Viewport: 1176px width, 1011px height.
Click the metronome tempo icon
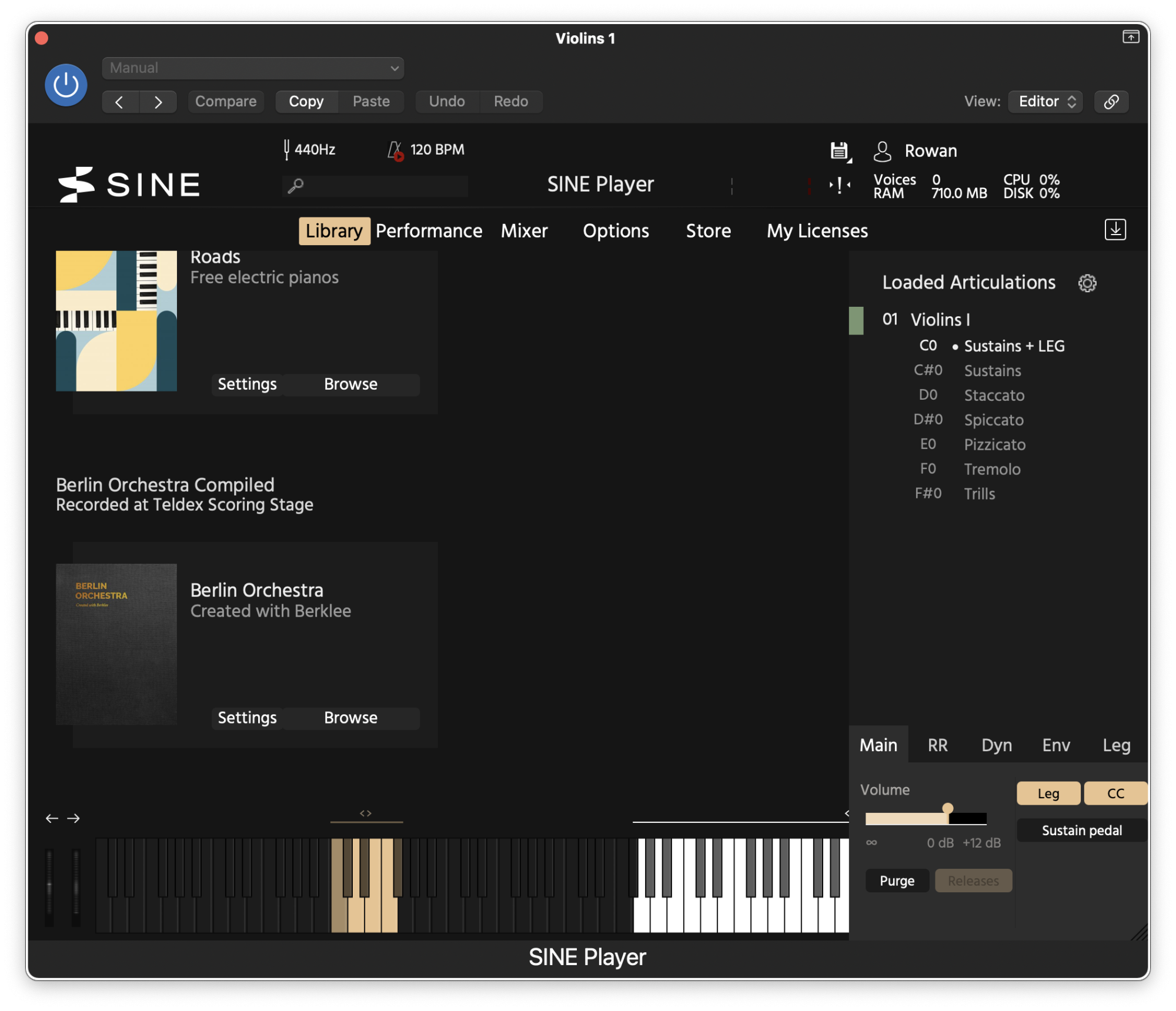tap(396, 150)
